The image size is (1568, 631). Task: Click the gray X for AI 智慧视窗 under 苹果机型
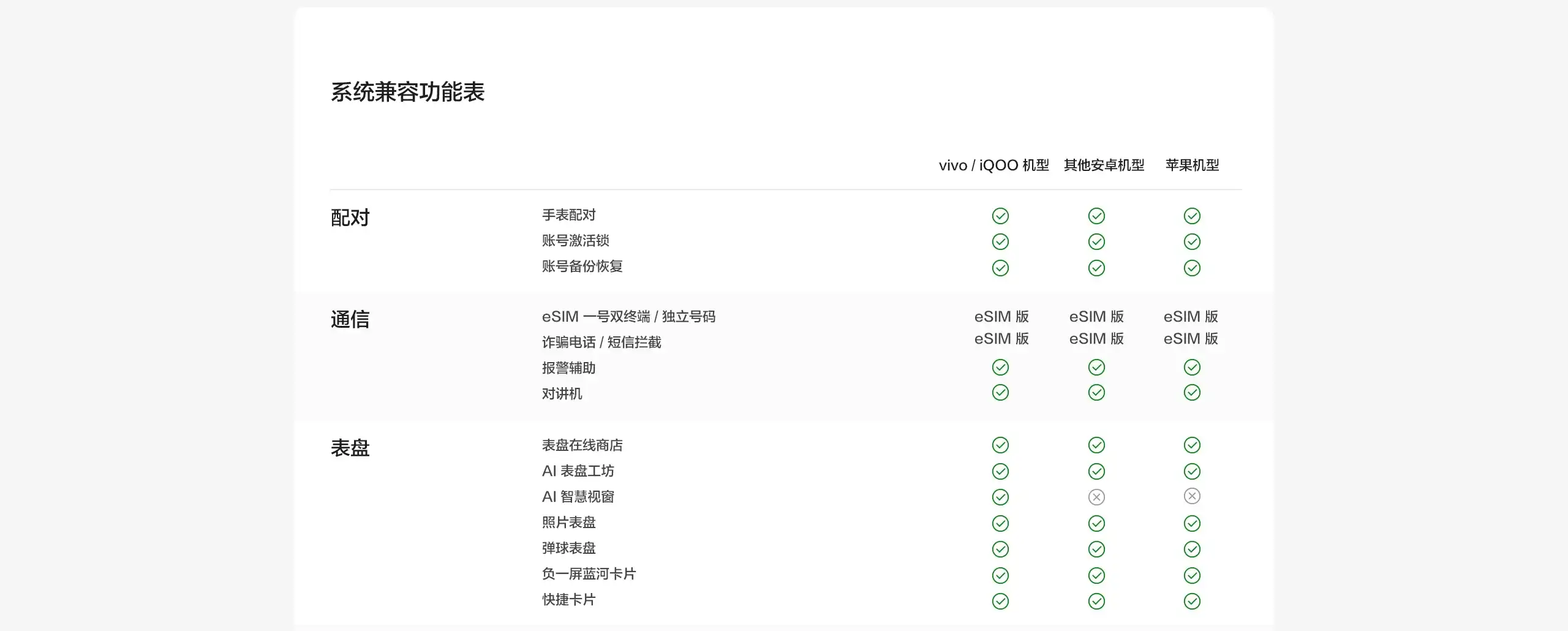(1192, 496)
